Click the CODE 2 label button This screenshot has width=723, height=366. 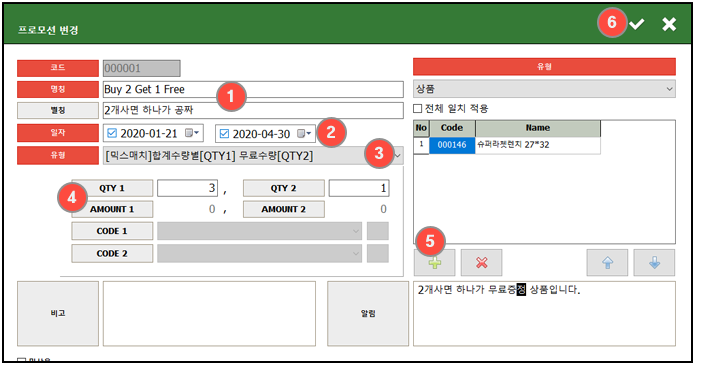point(112,254)
